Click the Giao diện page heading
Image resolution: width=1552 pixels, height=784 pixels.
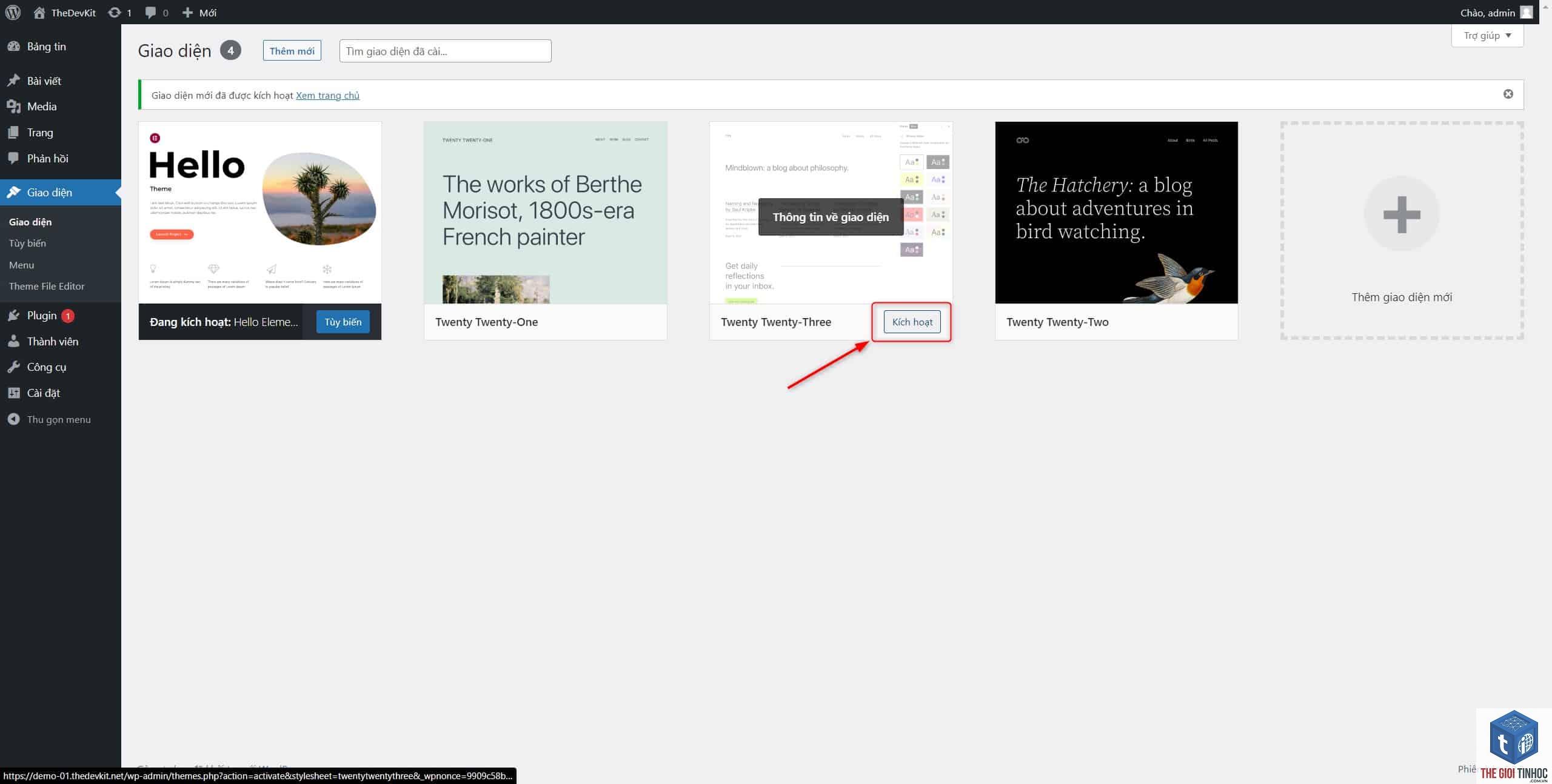(x=175, y=51)
